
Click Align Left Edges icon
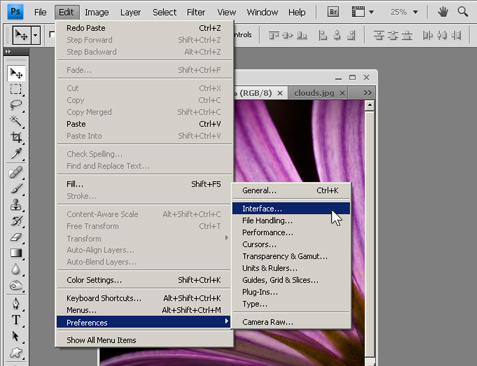point(323,35)
